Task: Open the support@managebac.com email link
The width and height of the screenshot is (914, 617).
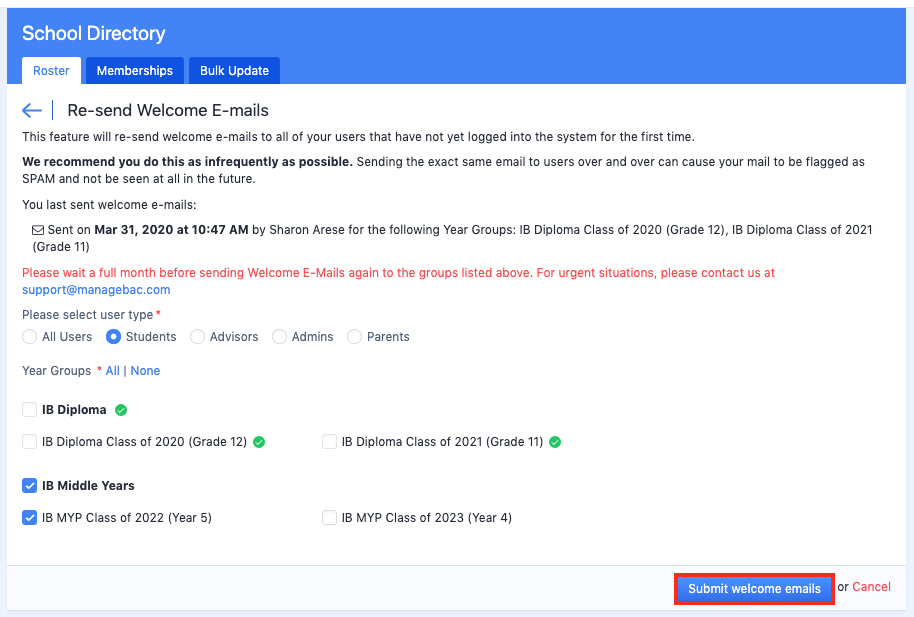Action: pyautogui.click(x=96, y=290)
